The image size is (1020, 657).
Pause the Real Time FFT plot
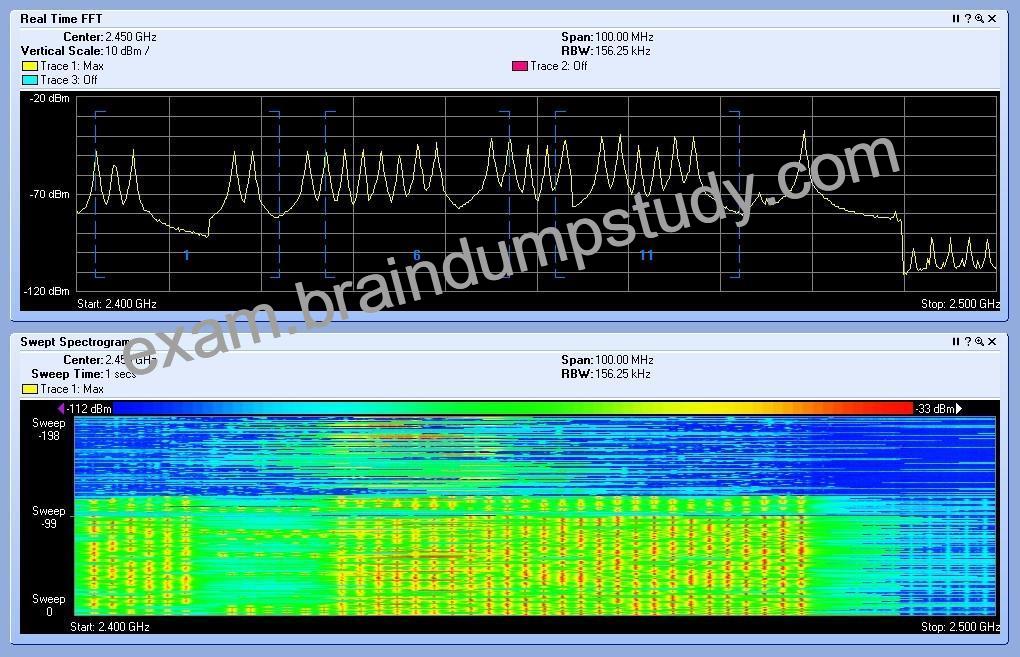pyautogui.click(x=956, y=19)
